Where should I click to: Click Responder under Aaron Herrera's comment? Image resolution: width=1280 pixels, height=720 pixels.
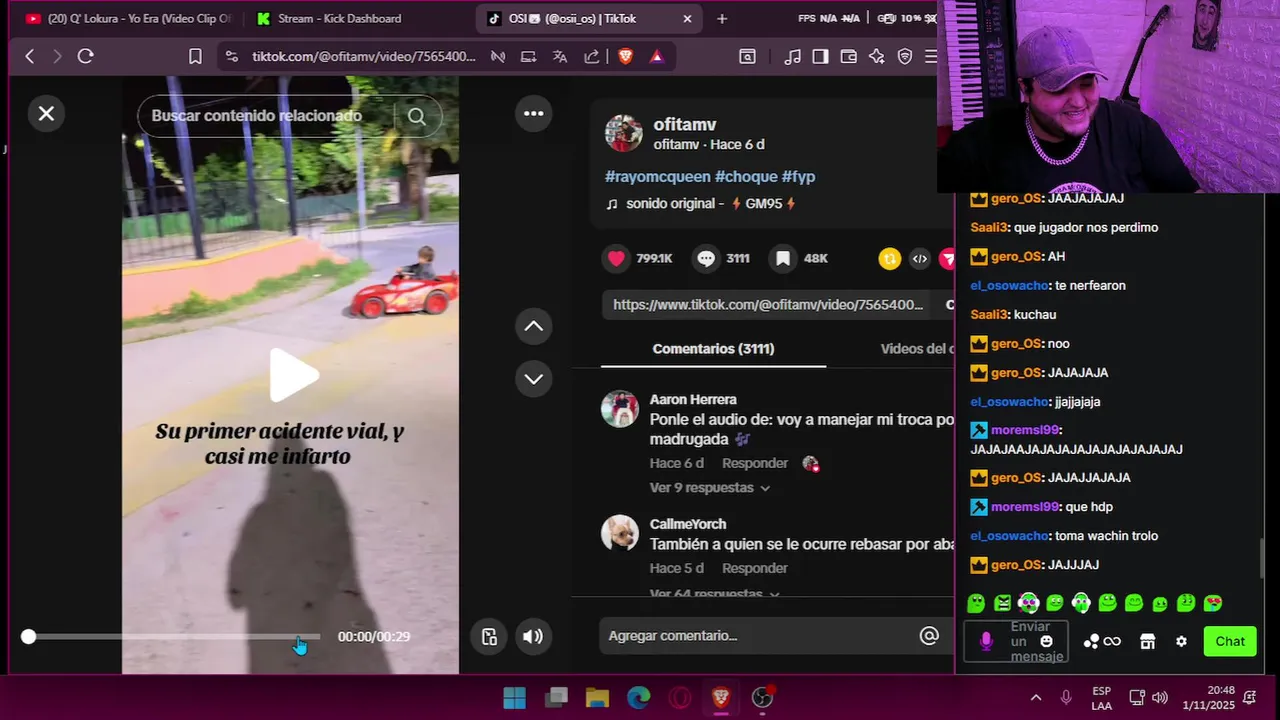point(755,463)
